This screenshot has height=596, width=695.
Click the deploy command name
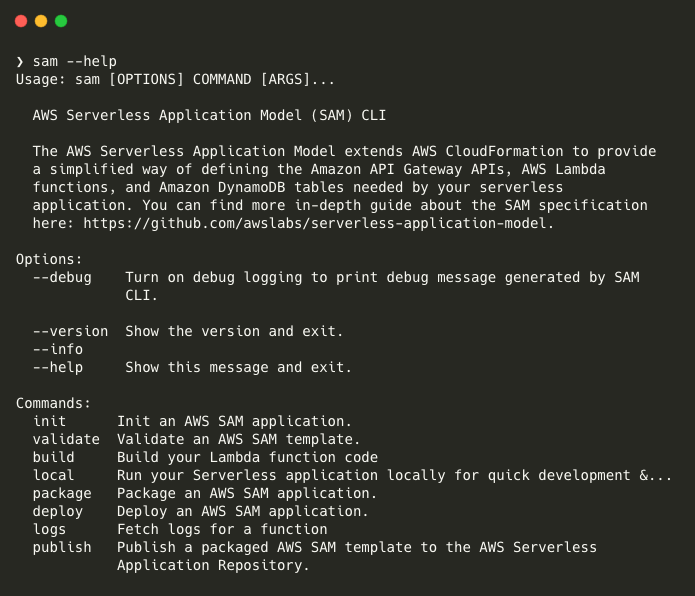coord(58,511)
